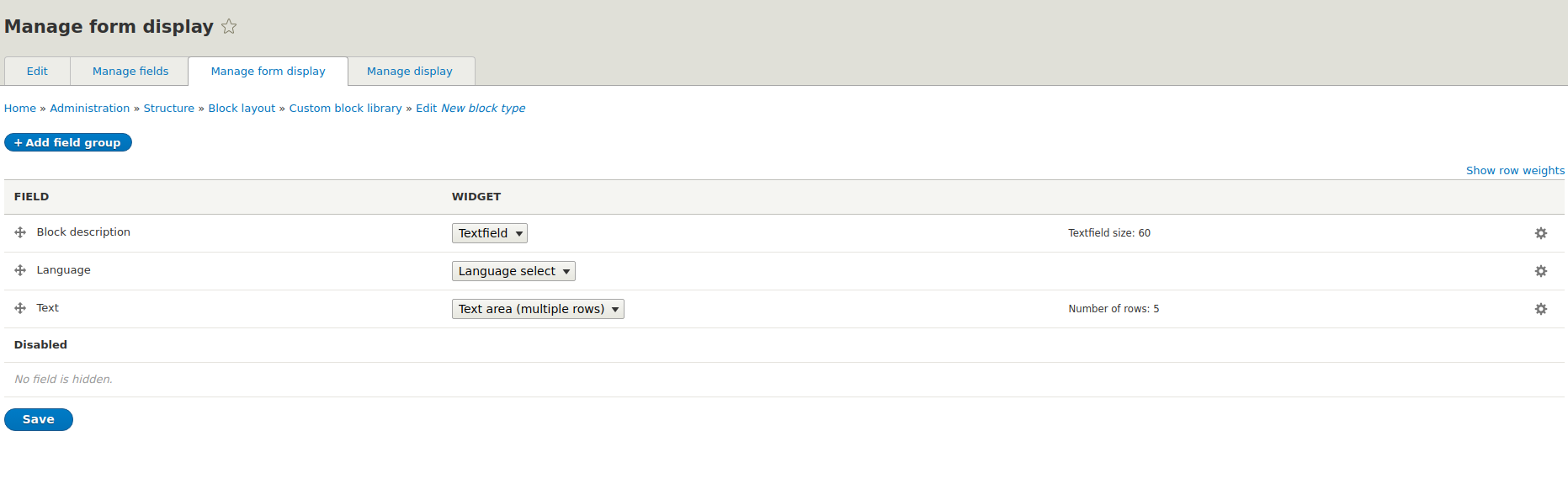The image size is (1568, 479).
Task: Open the Manage display tab
Action: point(410,72)
